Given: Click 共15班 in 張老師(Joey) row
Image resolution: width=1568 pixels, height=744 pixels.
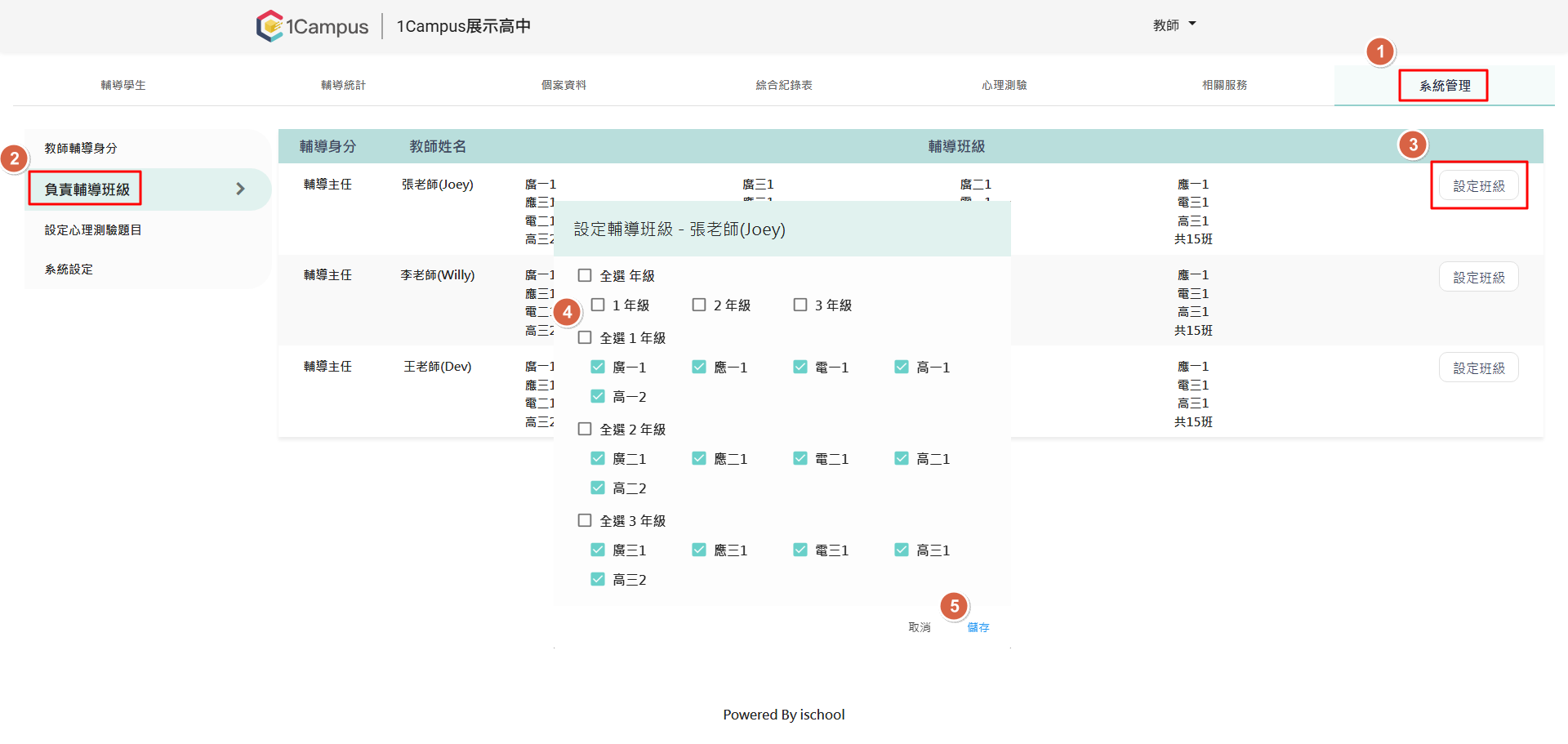Looking at the screenshot, I should click(x=1193, y=239).
